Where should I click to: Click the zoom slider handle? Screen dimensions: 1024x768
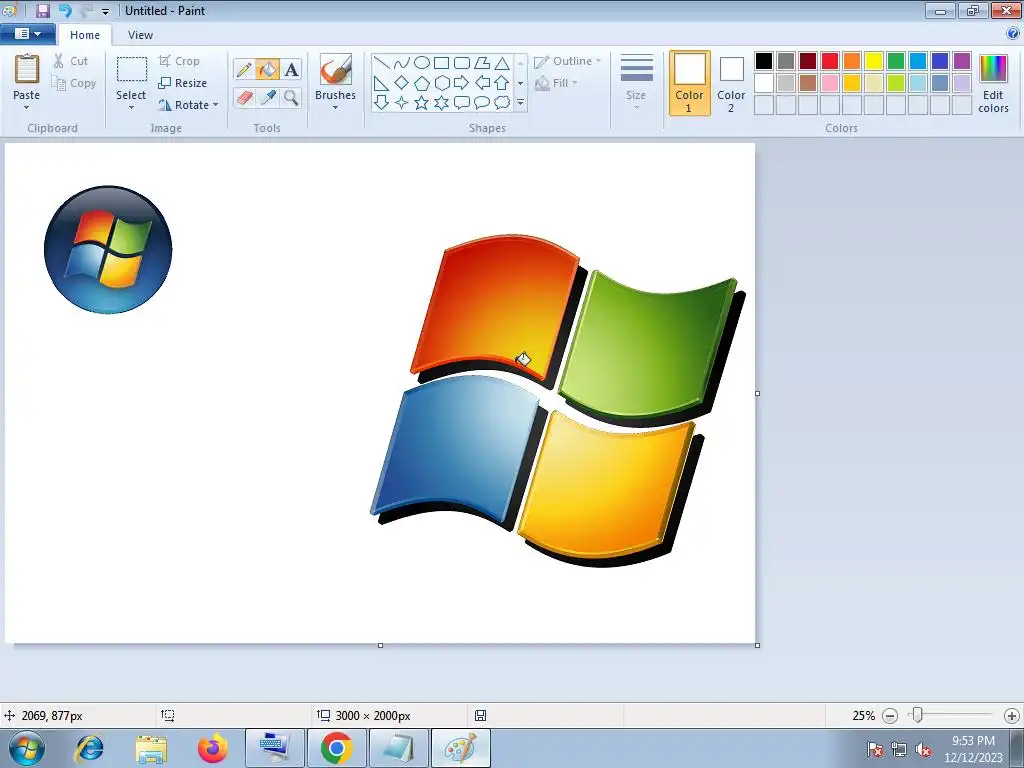[x=918, y=715]
